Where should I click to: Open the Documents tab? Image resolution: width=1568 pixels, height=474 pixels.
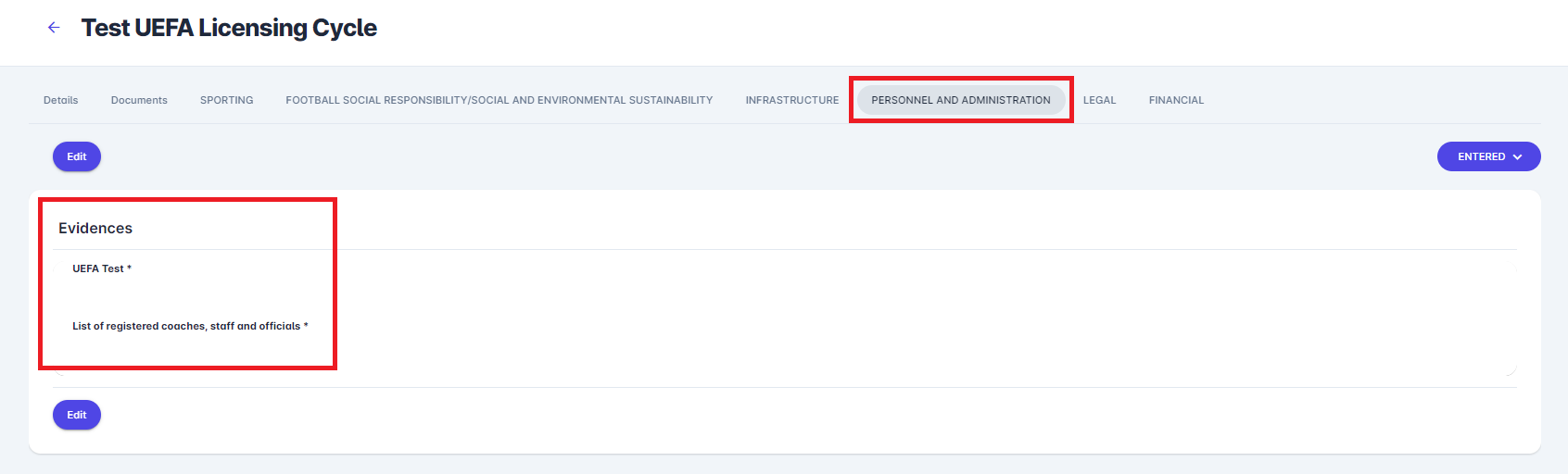(x=139, y=100)
